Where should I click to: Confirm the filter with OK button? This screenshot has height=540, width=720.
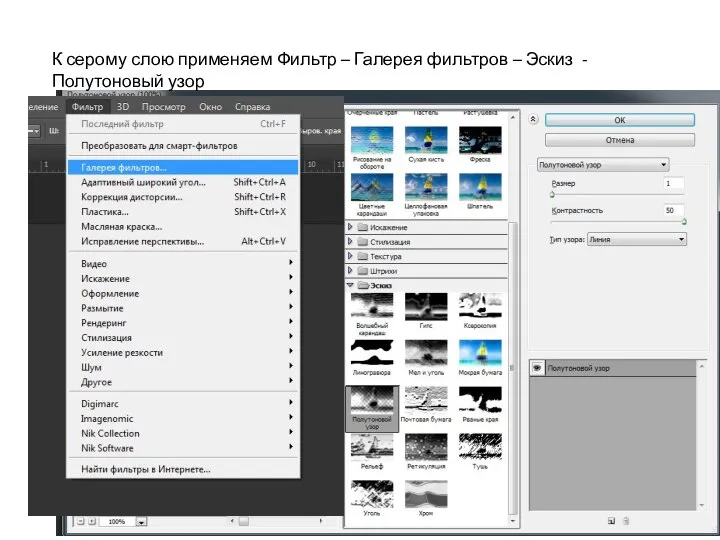pyautogui.click(x=619, y=120)
